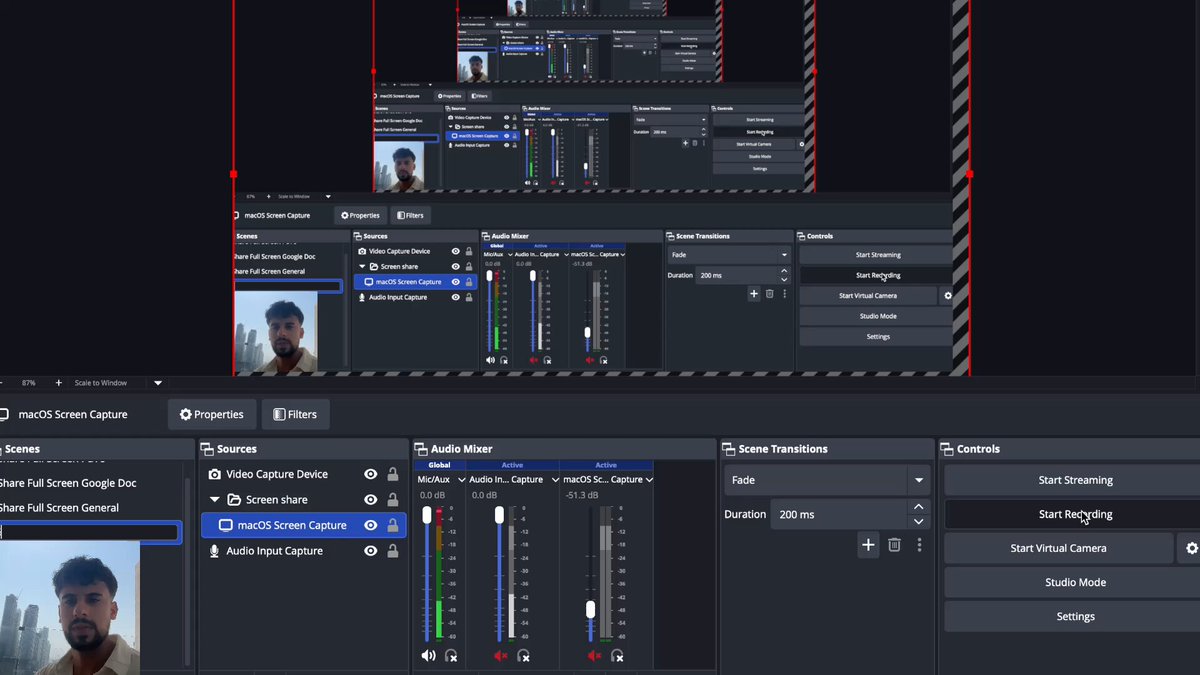Select scene Share Full Screen Google Doc
This screenshot has width=1200, height=675.
[x=68, y=483]
